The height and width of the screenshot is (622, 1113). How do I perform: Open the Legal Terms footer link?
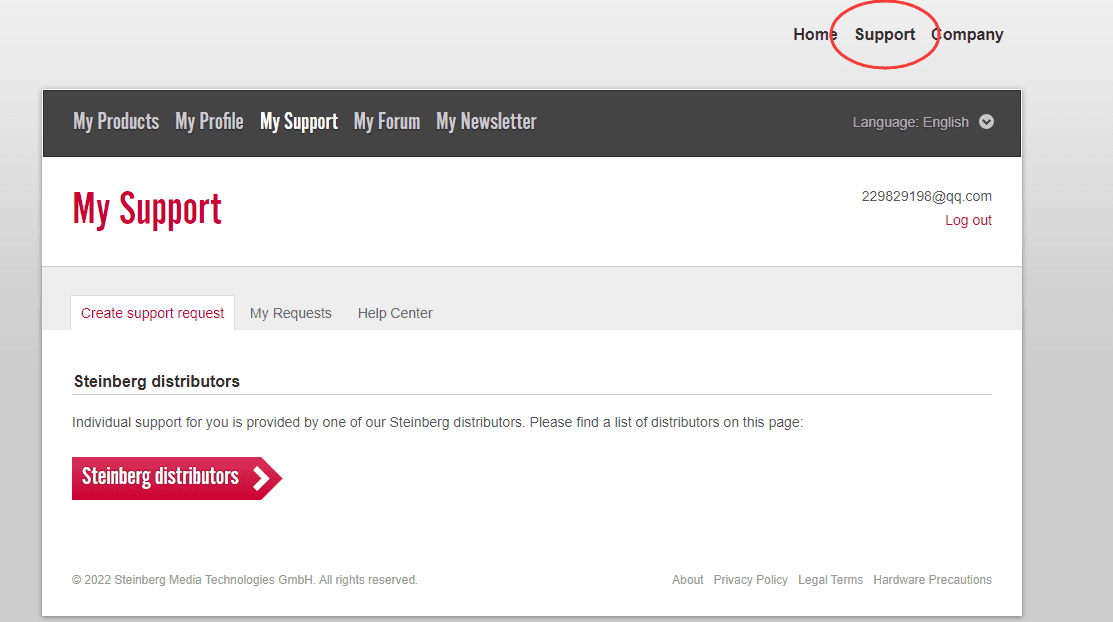point(830,579)
